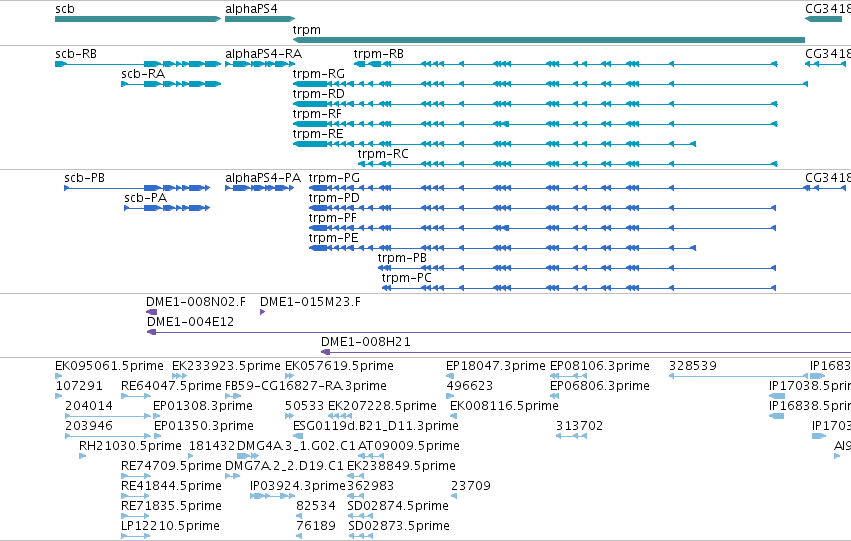Viewport: 851px width, 541px height.
Task: Select the alphaPS4 gene bar
Action: pos(260,19)
